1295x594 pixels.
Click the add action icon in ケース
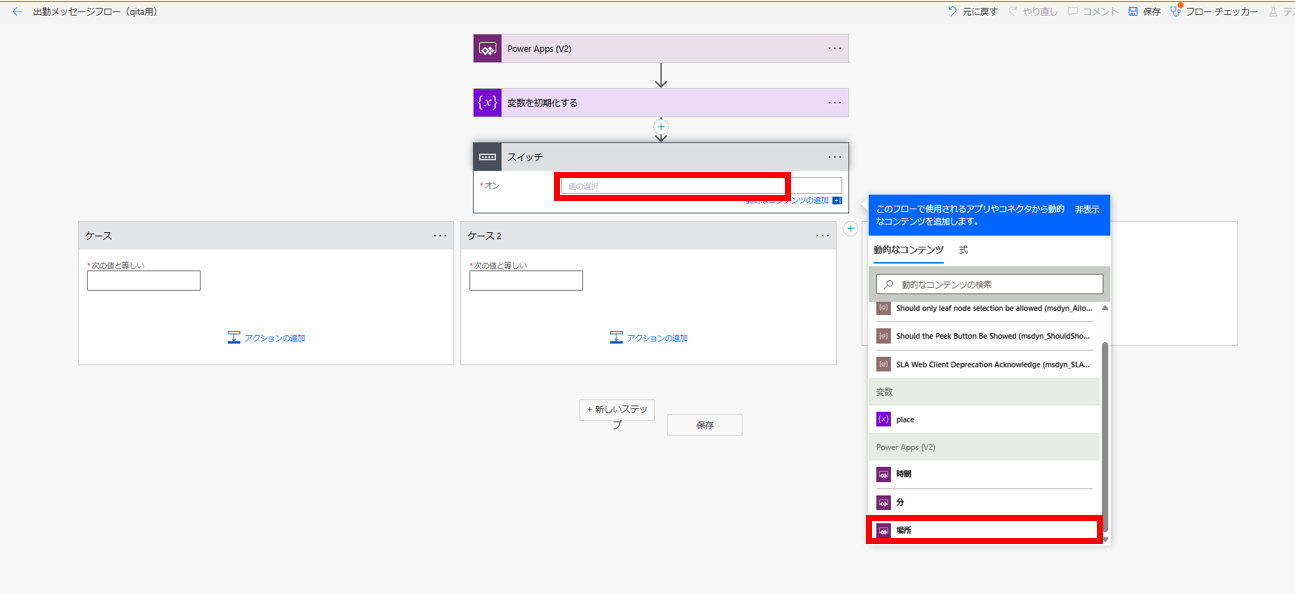[234, 338]
